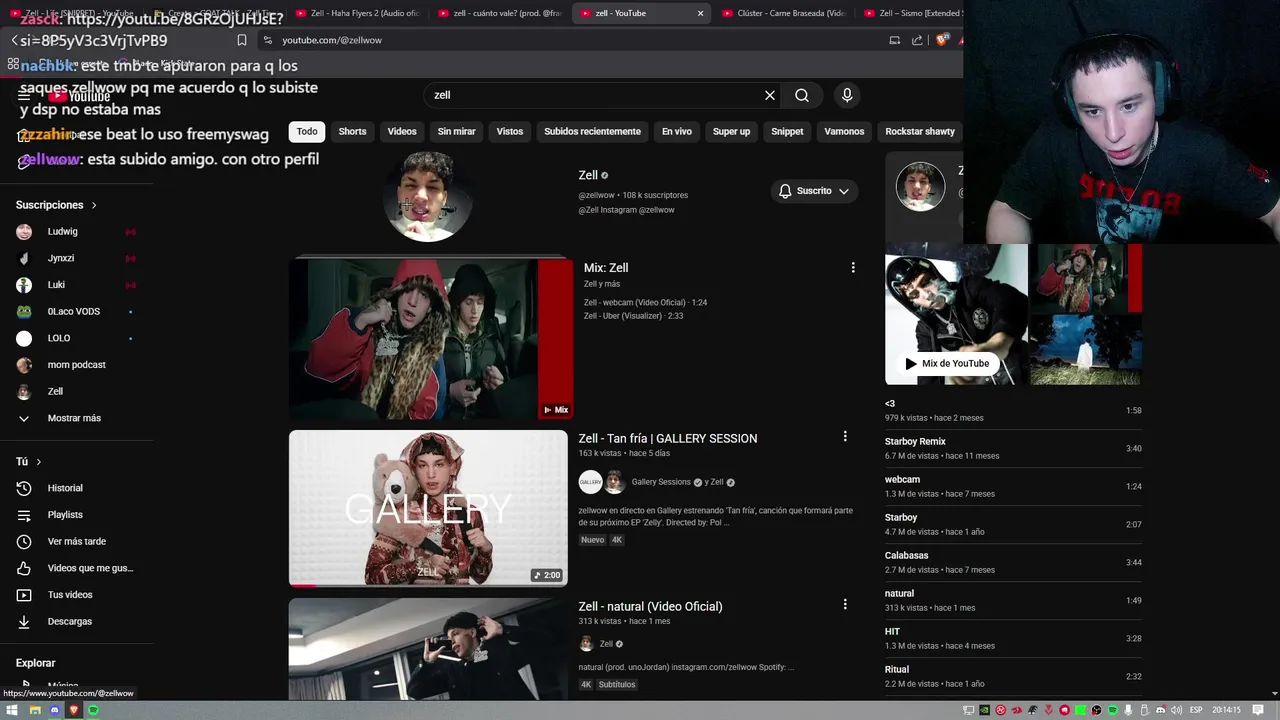Click the Gallery Sessions channel avatar
This screenshot has height=720, width=1280.
coord(591,482)
